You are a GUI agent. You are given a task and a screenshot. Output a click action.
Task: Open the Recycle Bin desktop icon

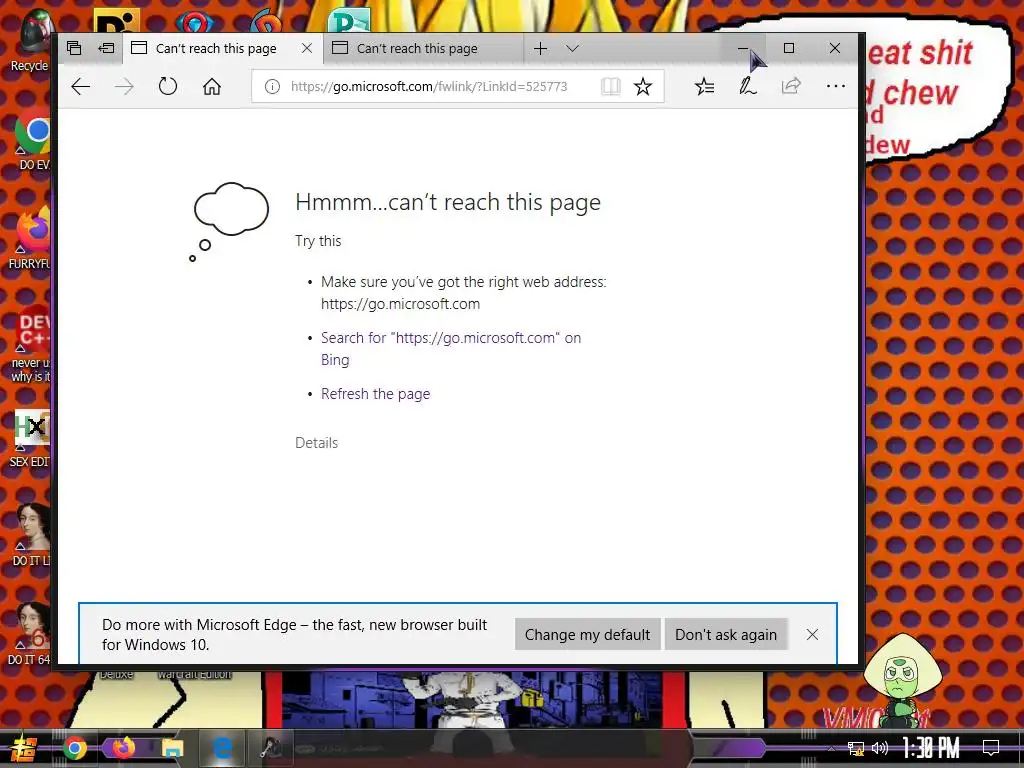tap(29, 40)
